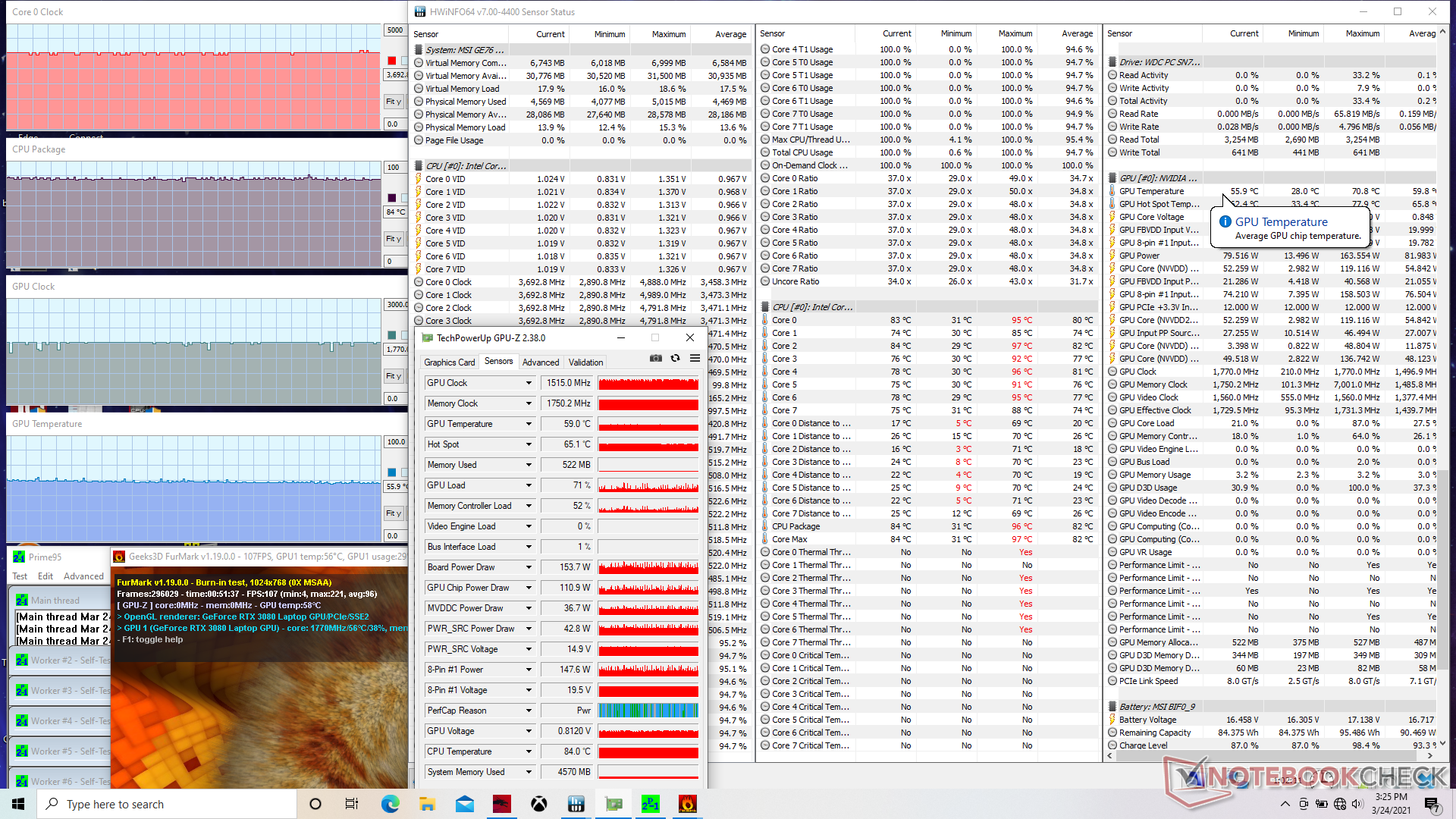Switch to HWiNFO taskbar icon
The height and width of the screenshot is (819, 1456).
coord(576,804)
